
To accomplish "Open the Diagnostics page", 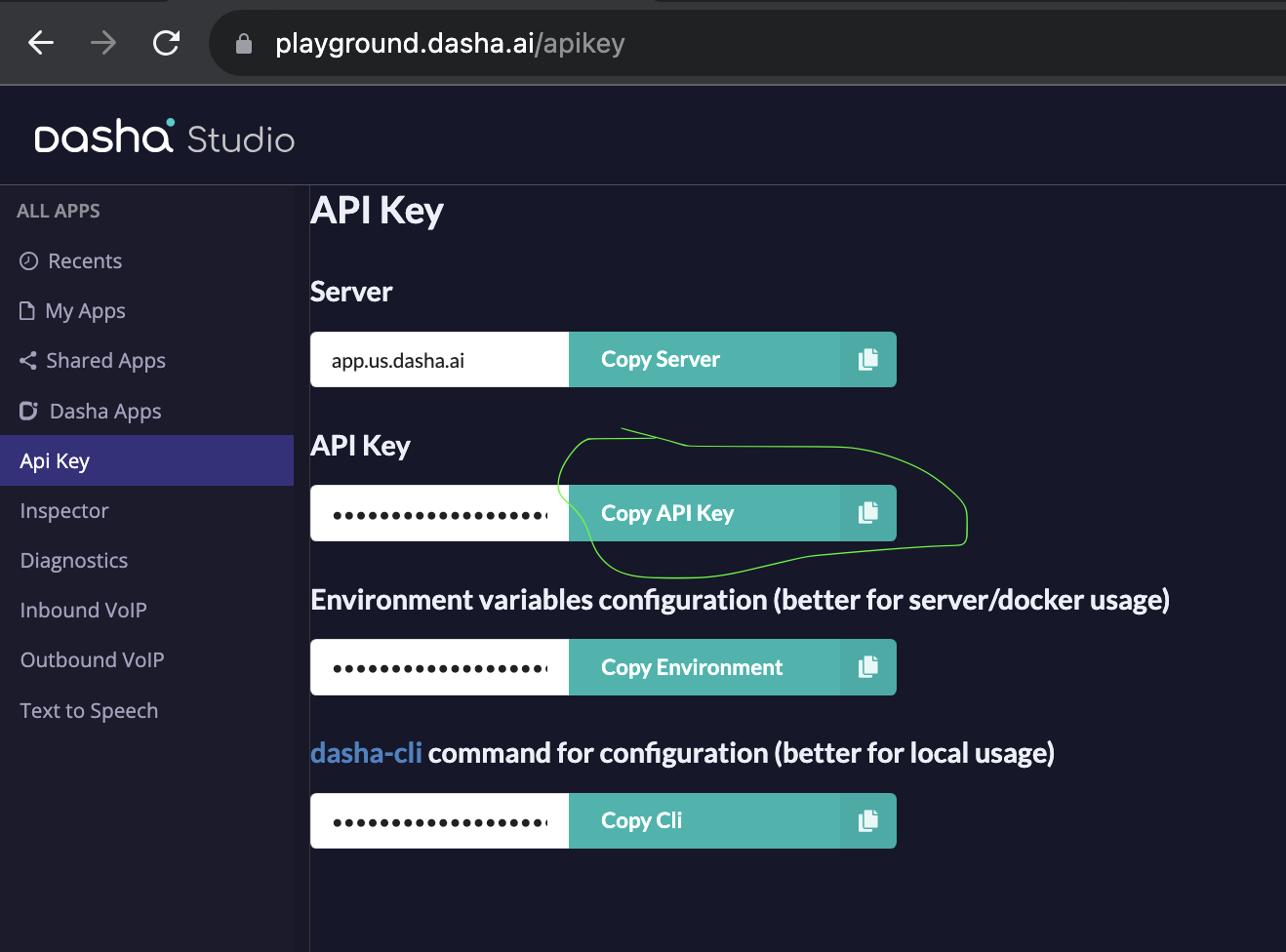I will [74, 561].
